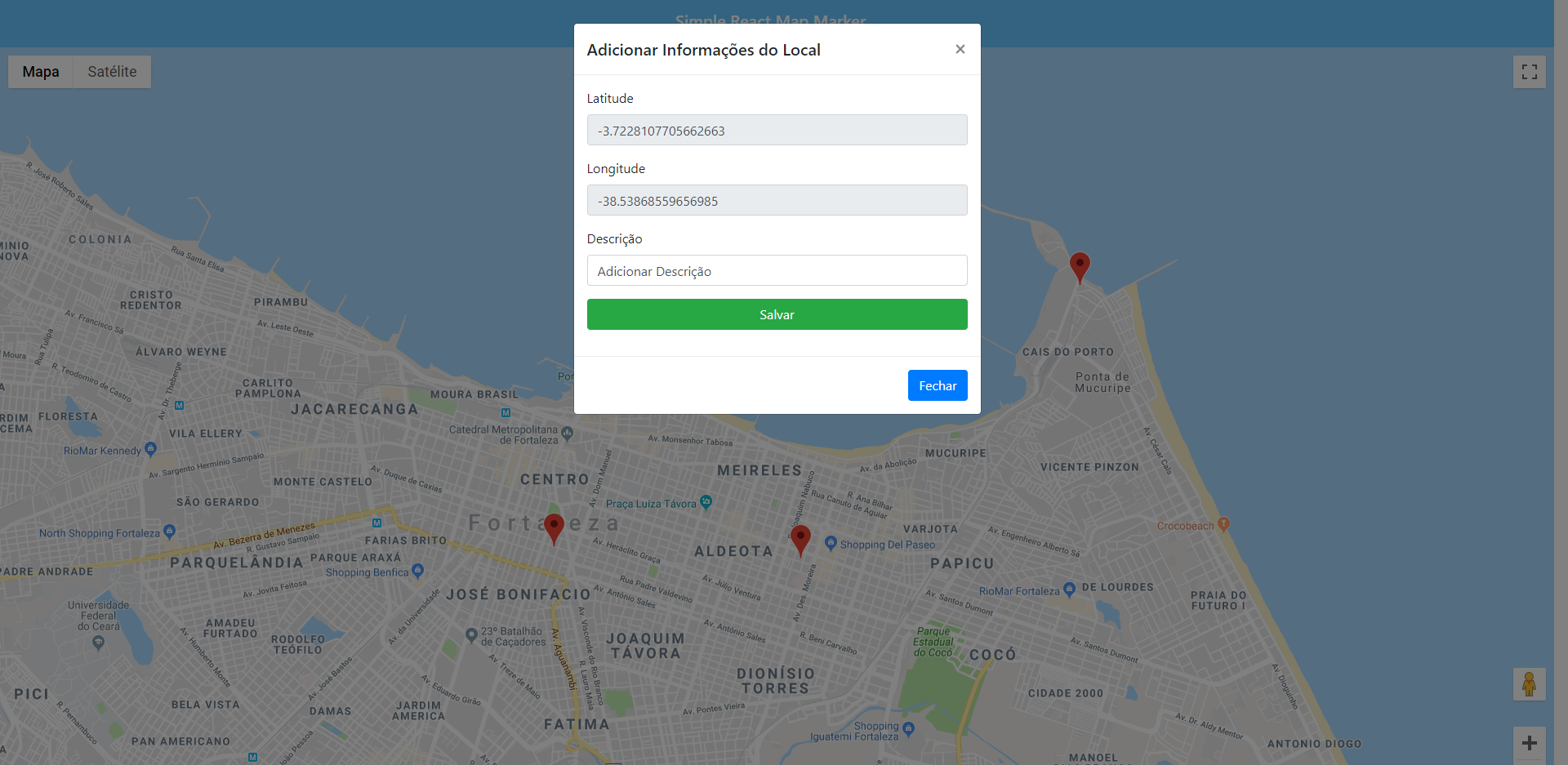1568x765 pixels.
Task: Click the CAIS DO PORTO label
Action: (1067, 352)
